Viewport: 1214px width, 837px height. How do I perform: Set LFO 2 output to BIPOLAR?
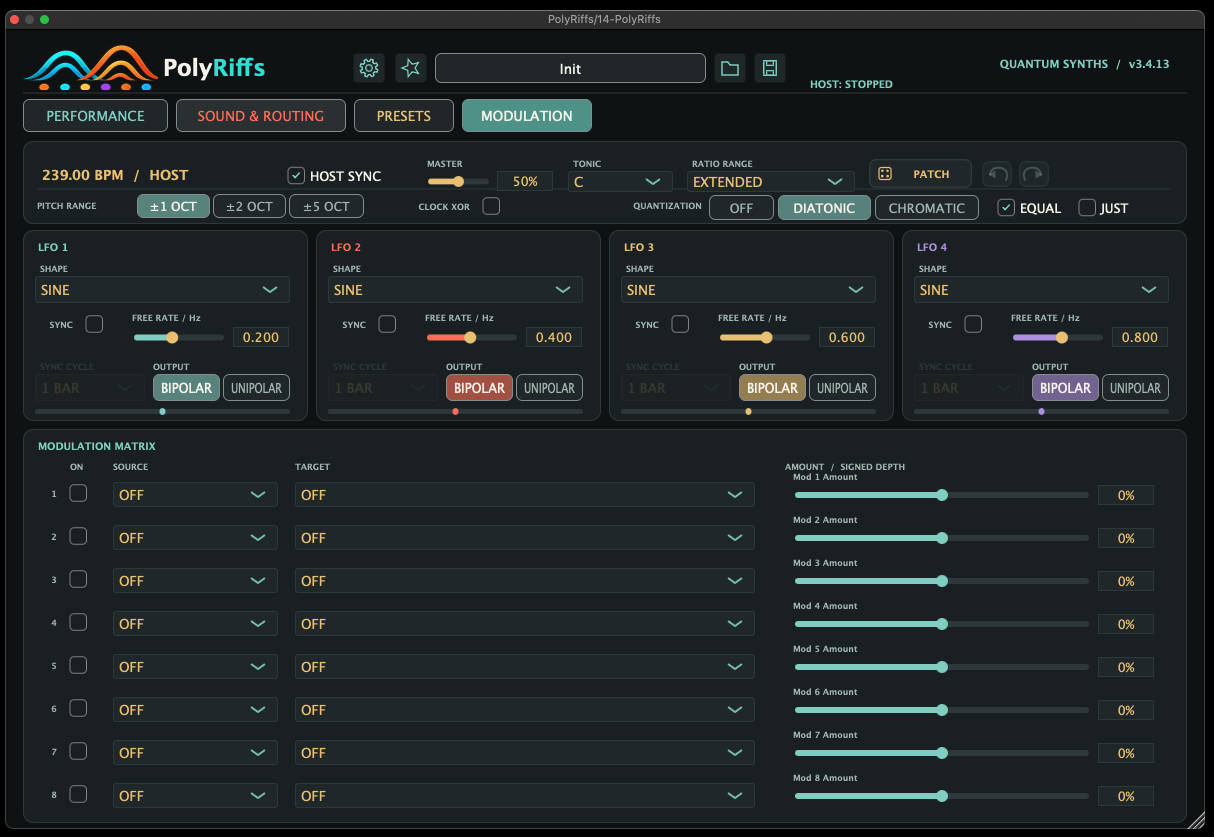(x=480, y=388)
